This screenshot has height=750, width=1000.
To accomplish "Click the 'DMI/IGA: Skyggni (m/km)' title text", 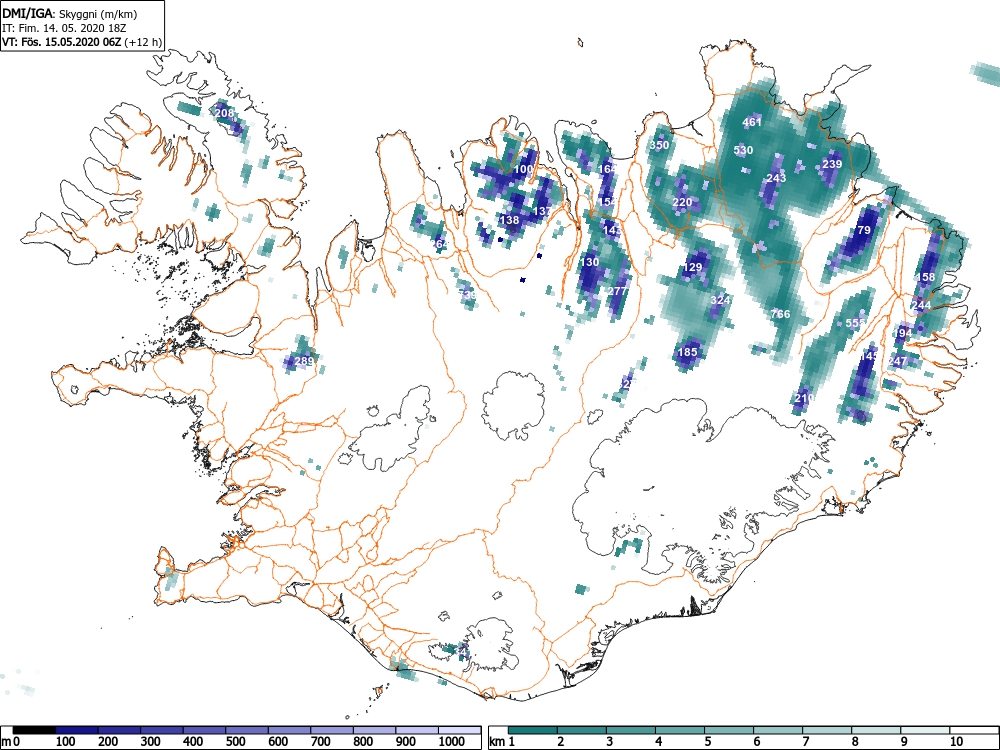I will pos(70,13).
